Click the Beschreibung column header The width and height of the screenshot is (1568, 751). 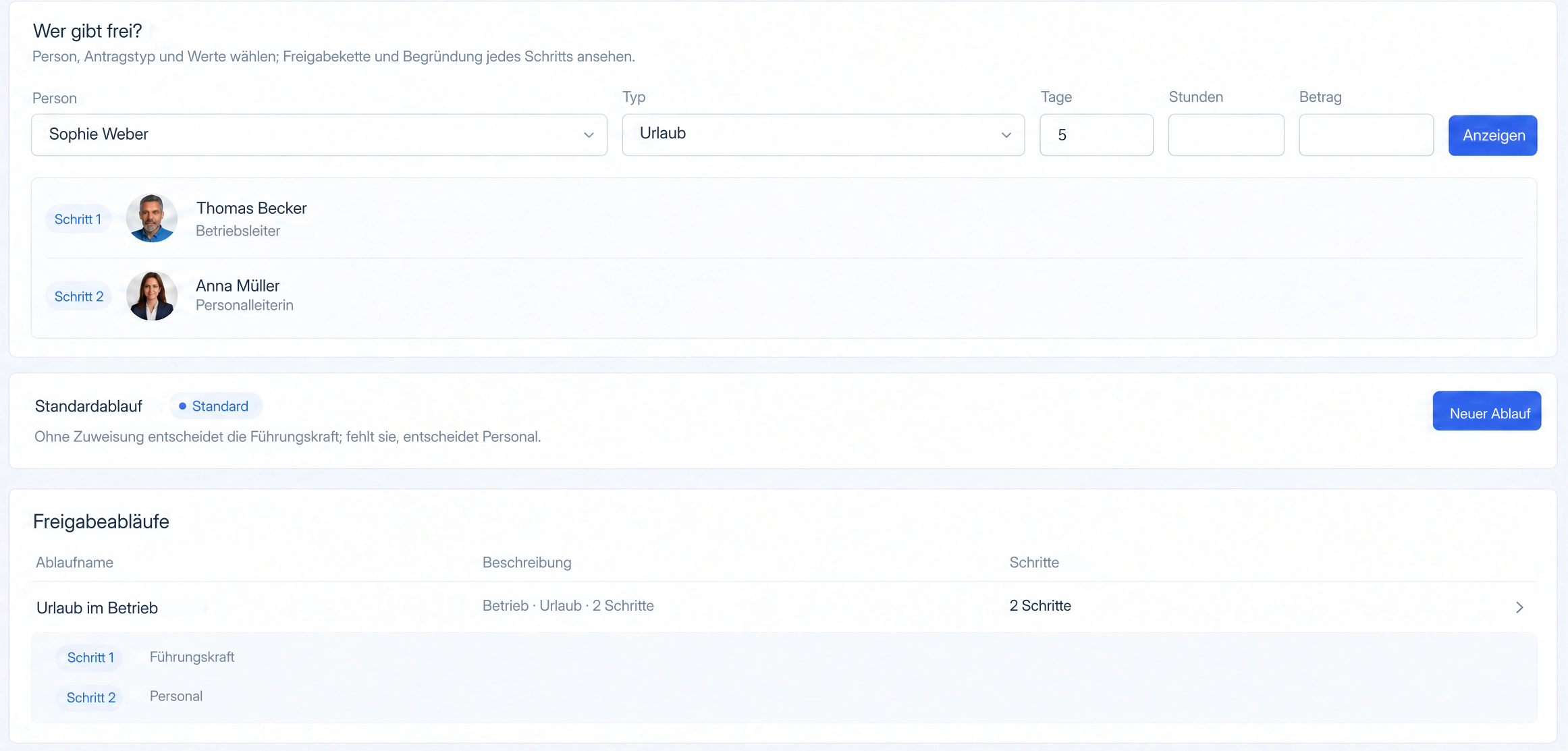click(x=527, y=563)
